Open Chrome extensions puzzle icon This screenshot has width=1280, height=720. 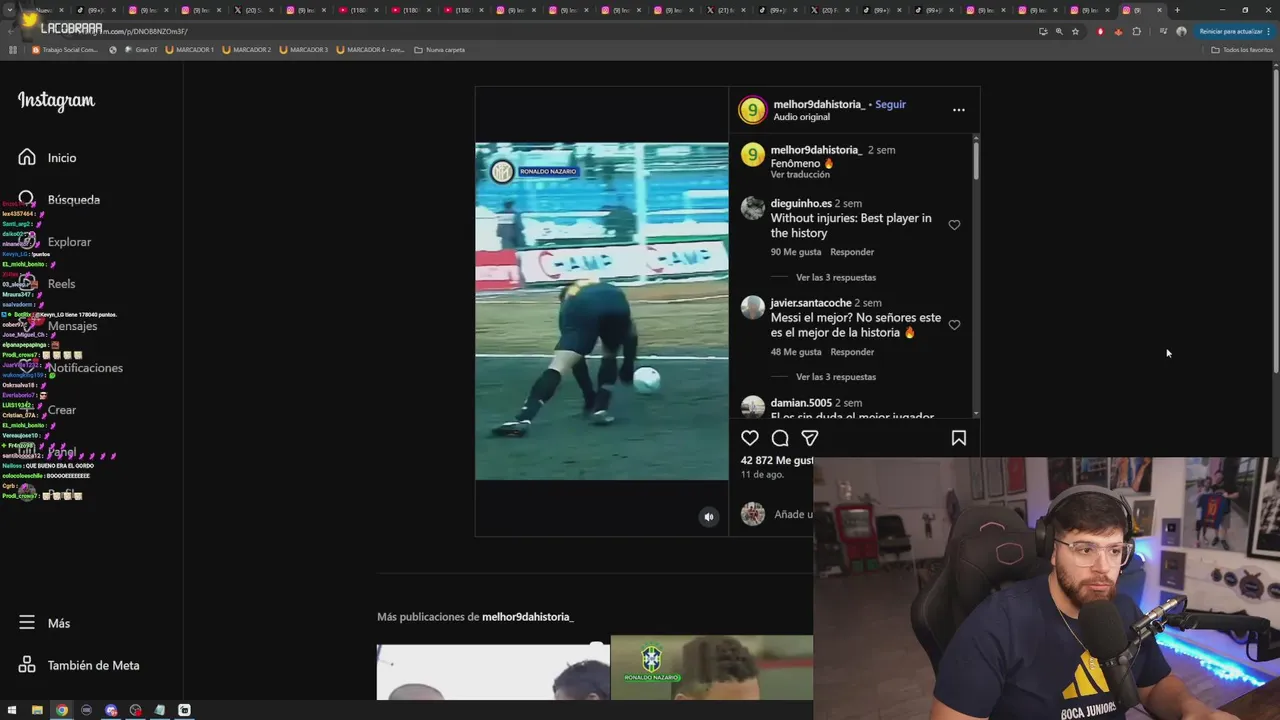click(x=1136, y=31)
